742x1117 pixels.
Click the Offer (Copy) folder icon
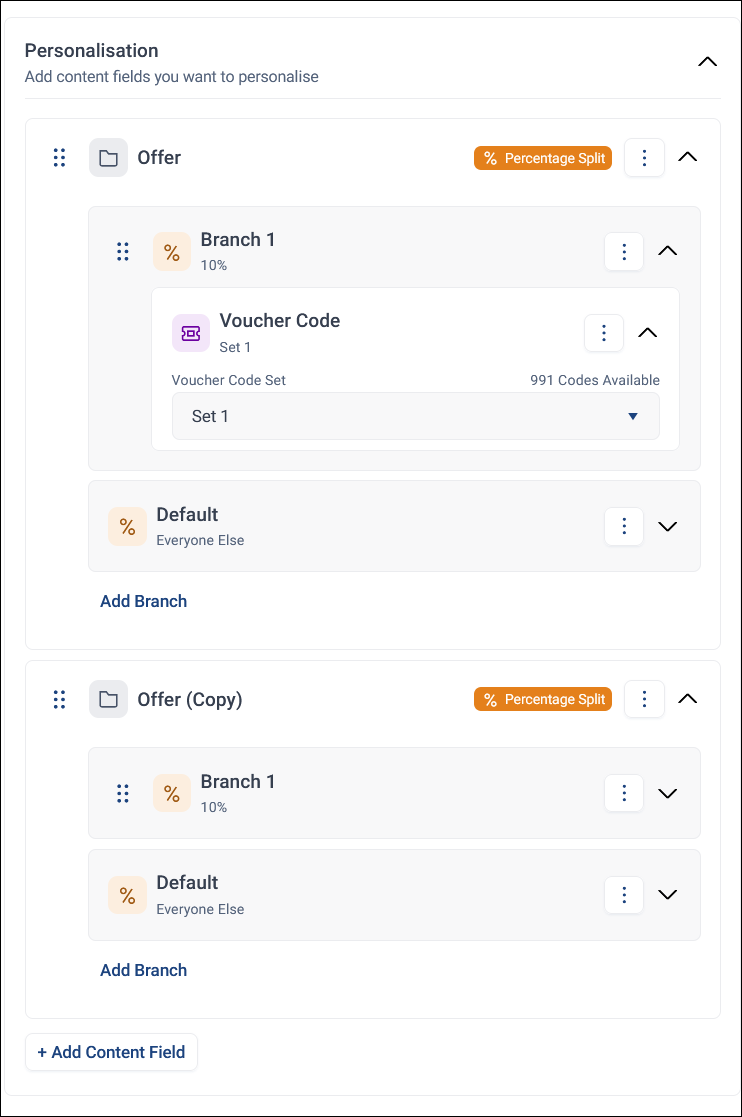(108, 699)
